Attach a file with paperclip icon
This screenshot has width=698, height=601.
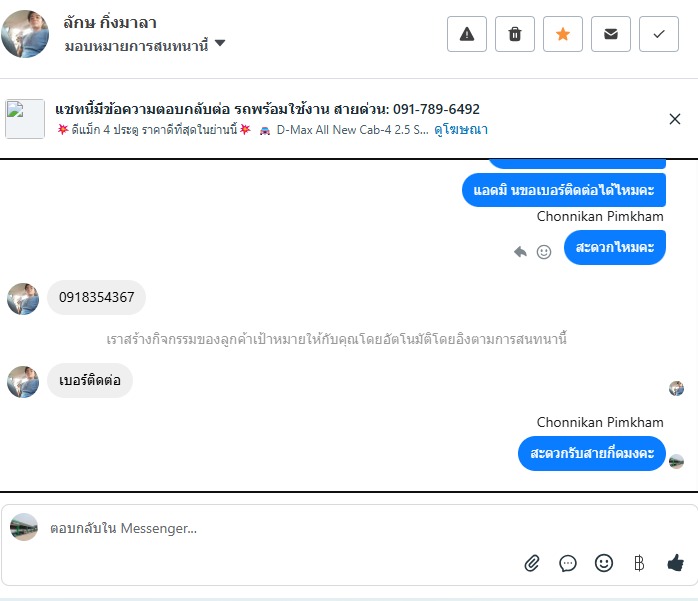tap(532, 563)
